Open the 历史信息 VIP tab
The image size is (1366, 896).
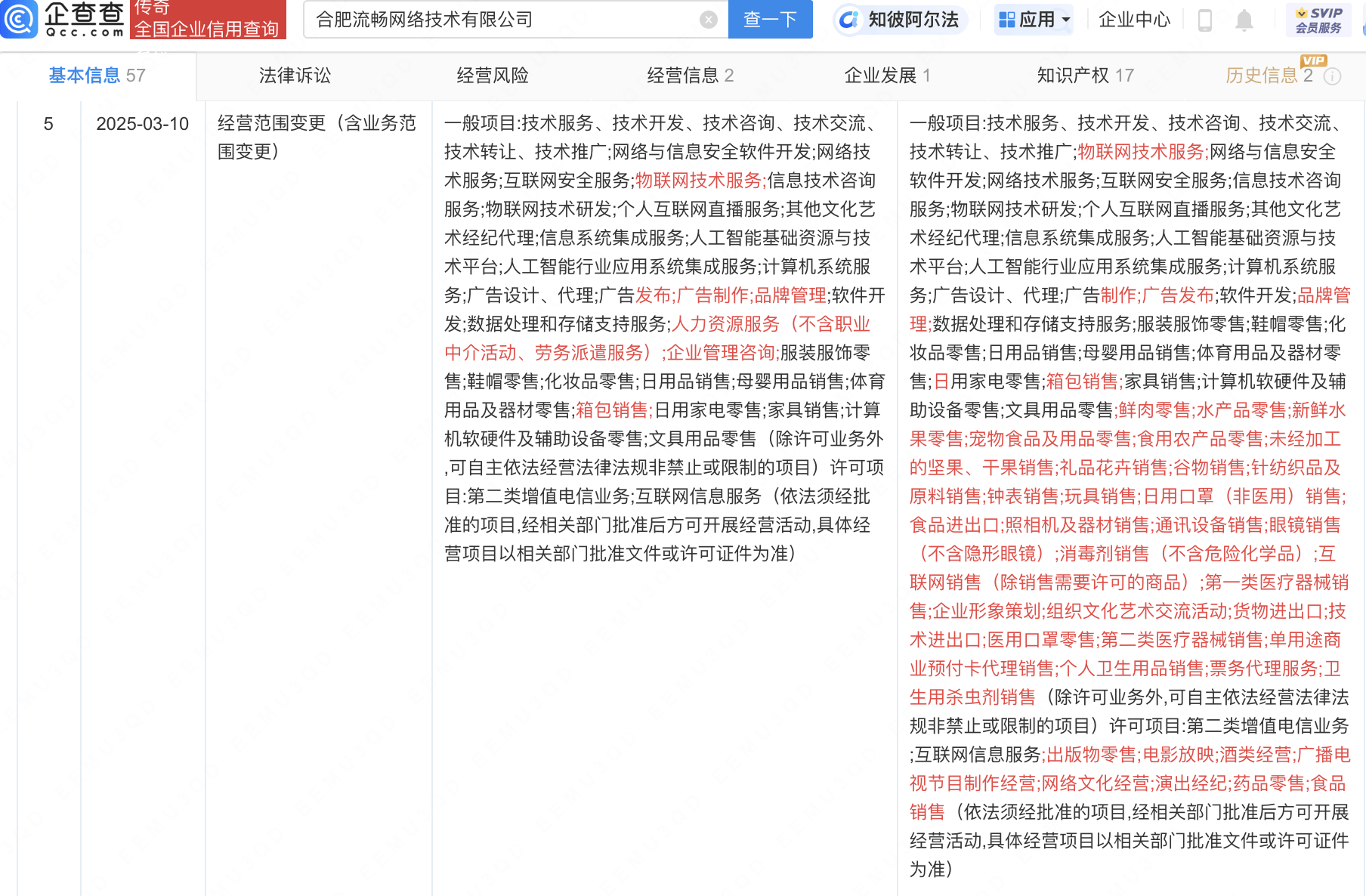[x=1269, y=76]
